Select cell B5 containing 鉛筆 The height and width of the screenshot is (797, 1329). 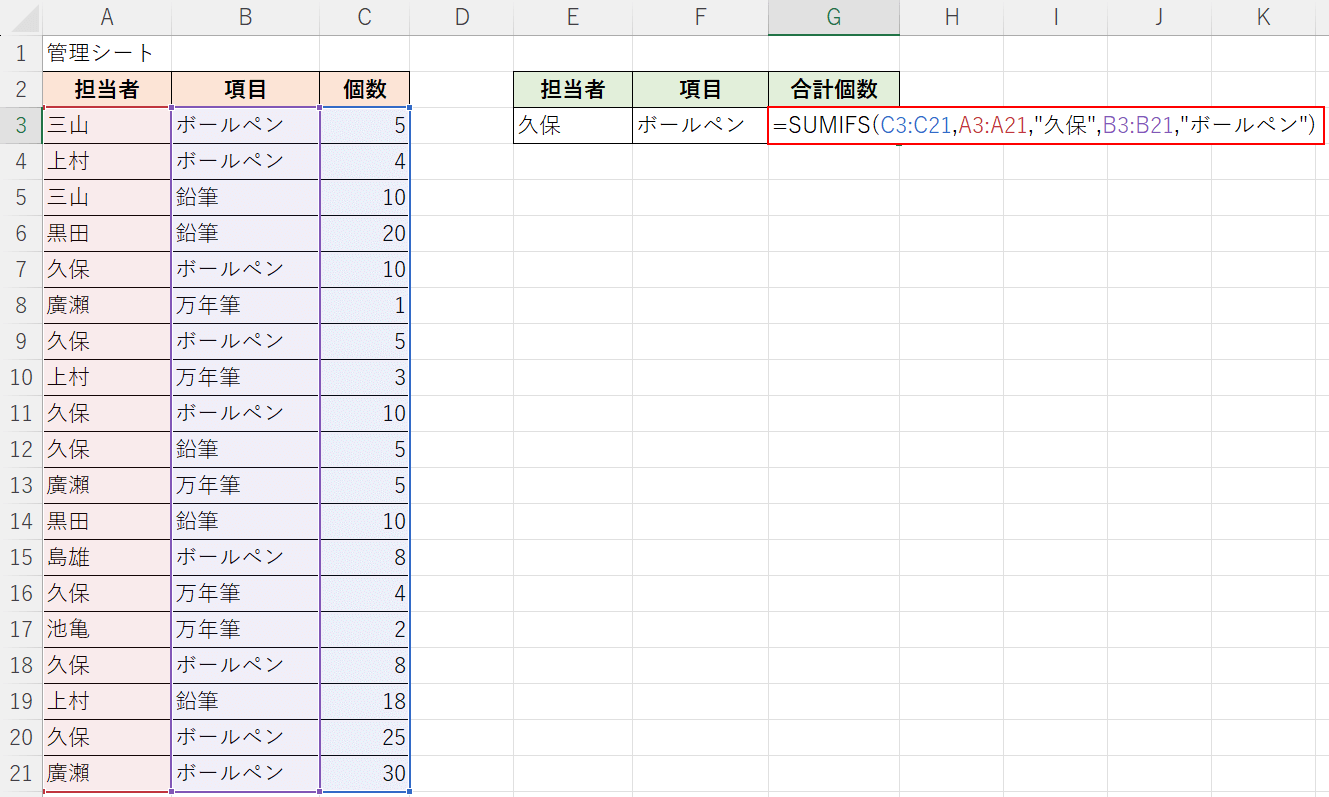pyautogui.click(x=245, y=197)
